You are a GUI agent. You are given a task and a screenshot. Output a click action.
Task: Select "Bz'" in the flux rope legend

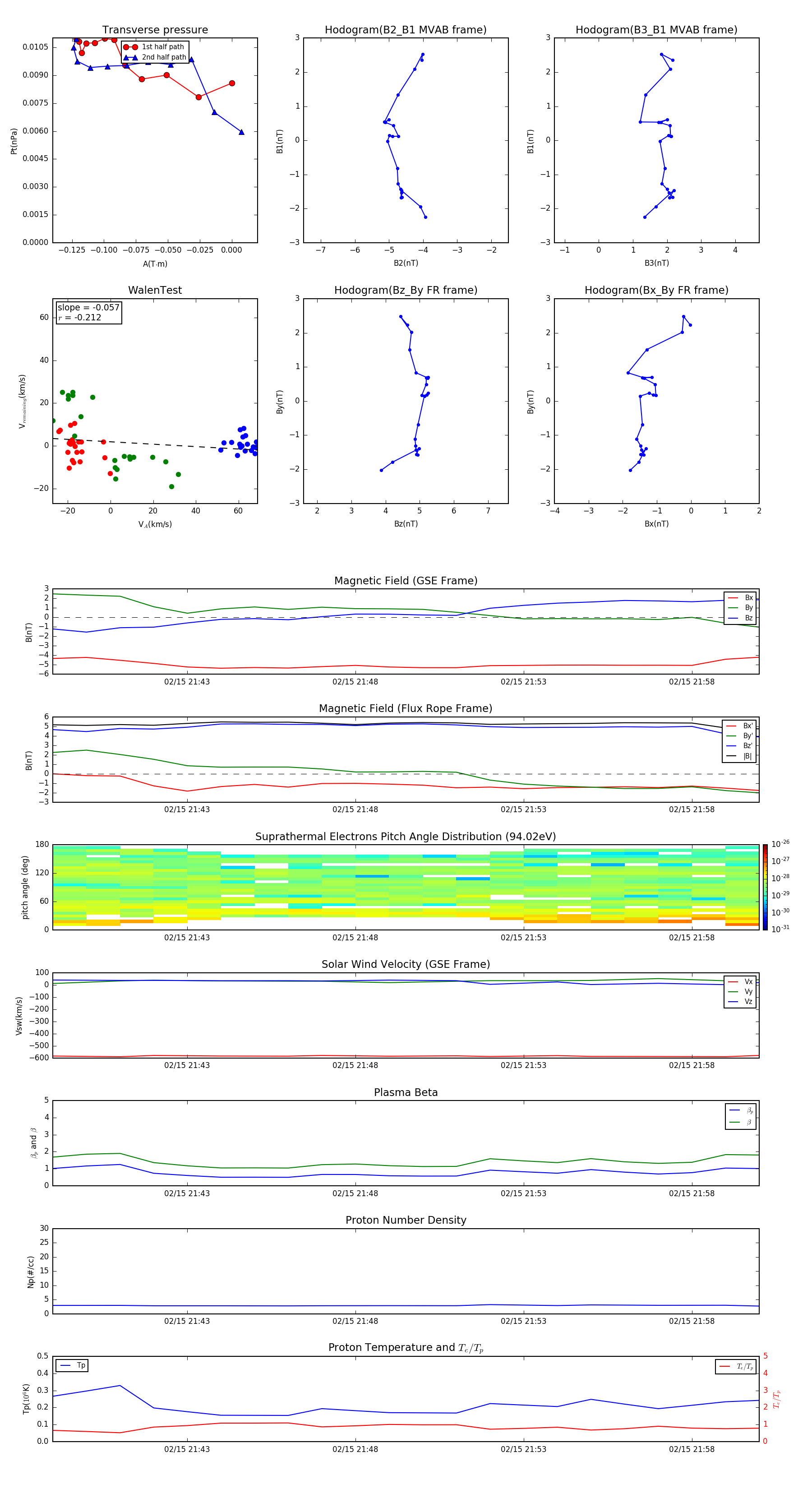click(x=740, y=746)
